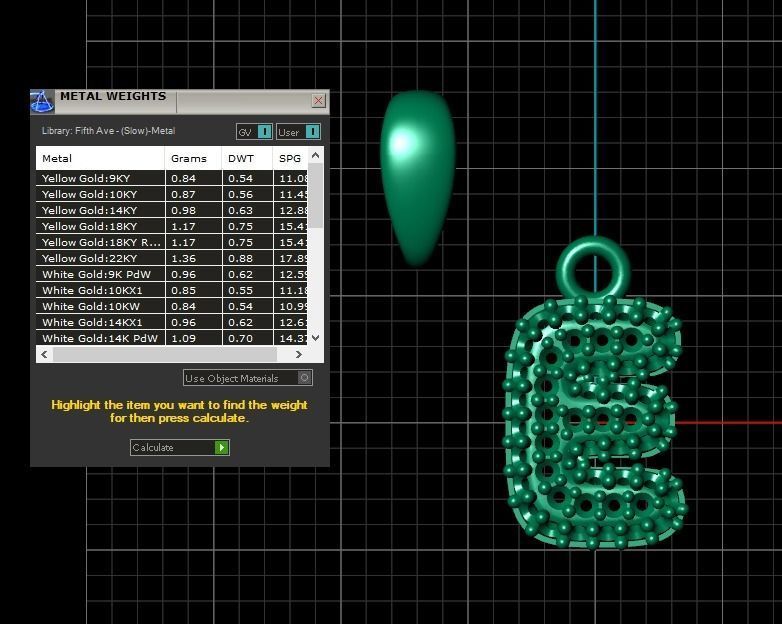The width and height of the screenshot is (782, 624).
Task: Select the Yellow Gold:9KY row
Action: (x=172, y=178)
